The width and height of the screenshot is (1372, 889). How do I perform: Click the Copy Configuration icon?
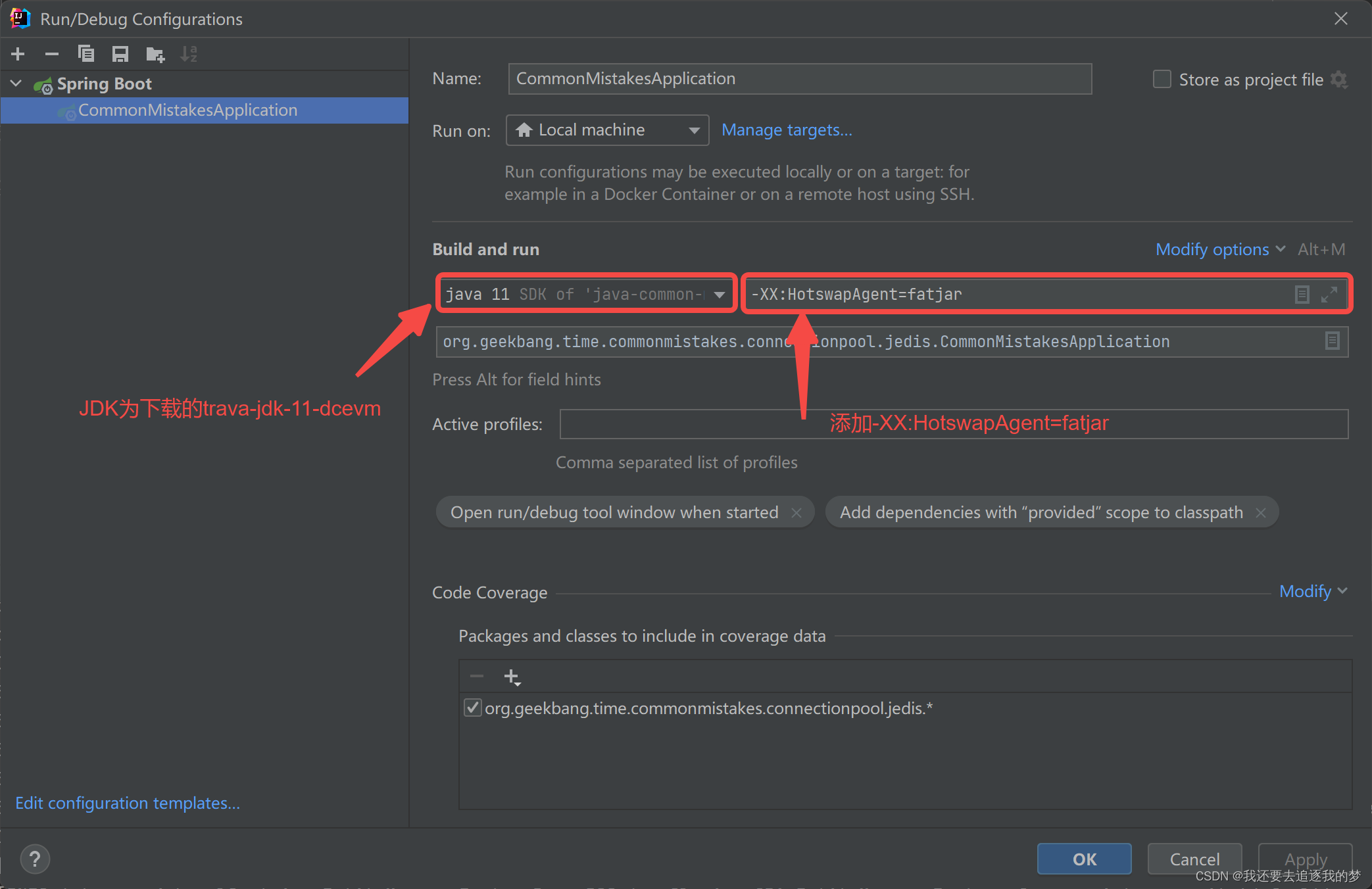[86, 54]
